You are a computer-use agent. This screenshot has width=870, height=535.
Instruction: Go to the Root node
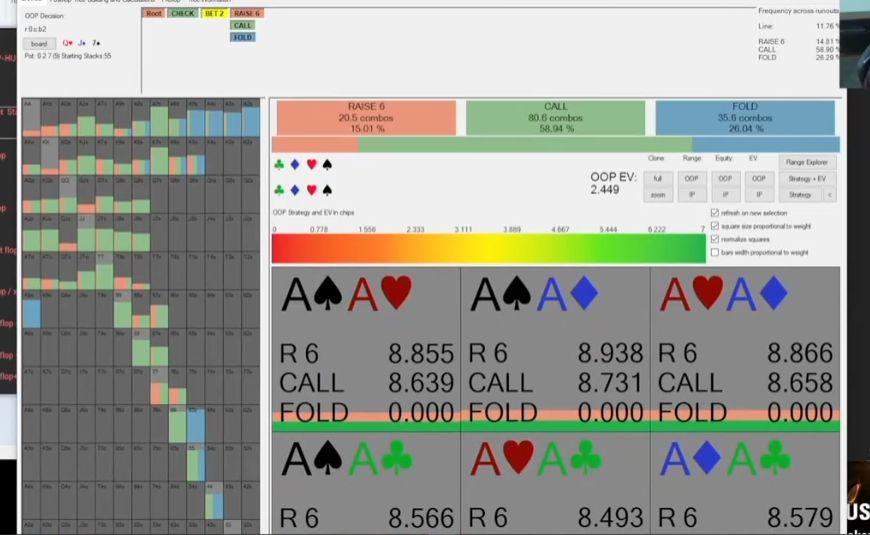[154, 13]
